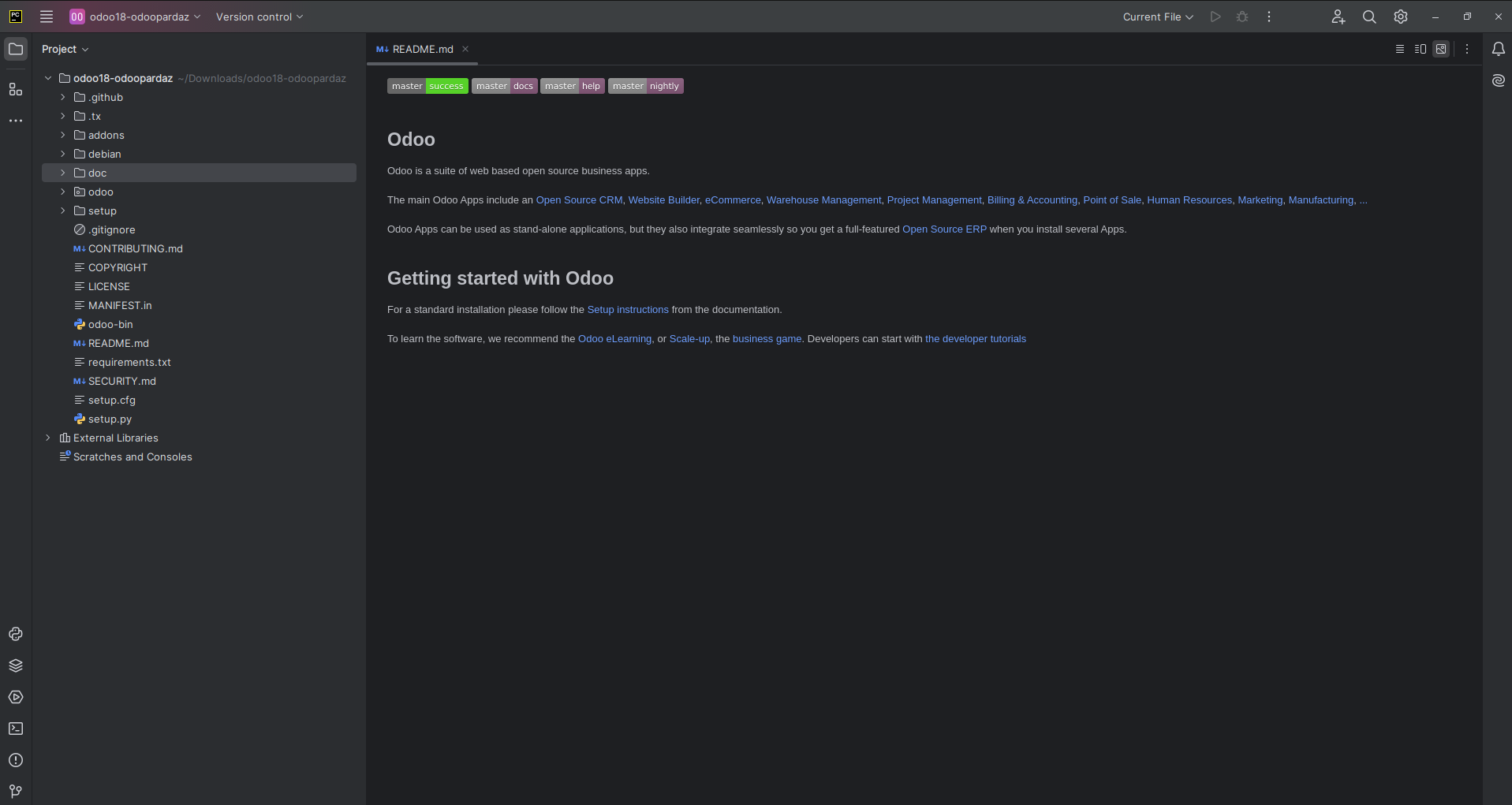The width and height of the screenshot is (1512, 805).
Task: Open the main hamburger menu
Action: pyautogui.click(x=47, y=17)
